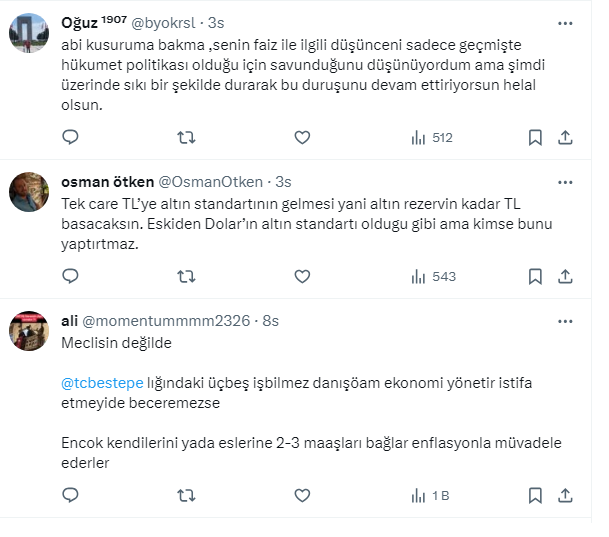Viewport: 609px width, 537px height.
Task: Open Oğuz's profile avatar
Action: coord(29,34)
